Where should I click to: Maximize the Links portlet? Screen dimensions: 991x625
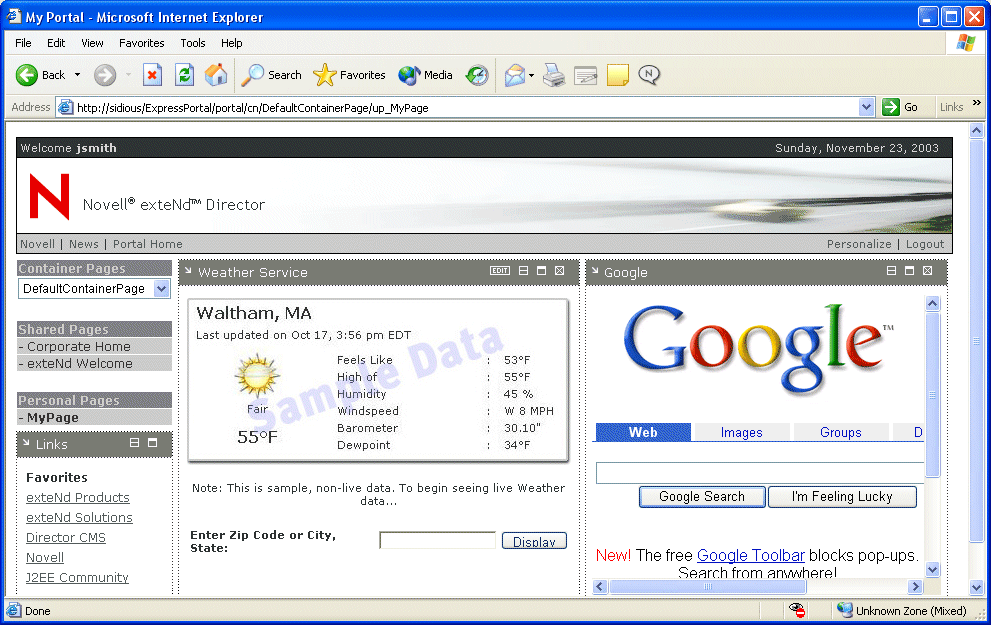click(152, 443)
